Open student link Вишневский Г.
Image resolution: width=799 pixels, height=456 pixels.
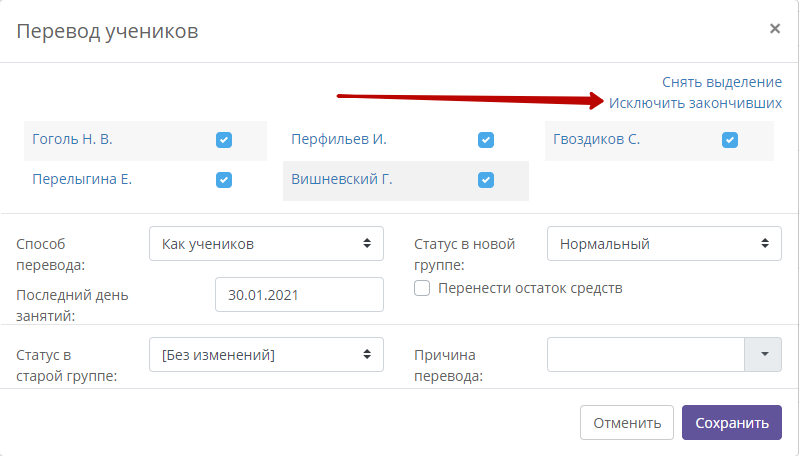(341, 179)
